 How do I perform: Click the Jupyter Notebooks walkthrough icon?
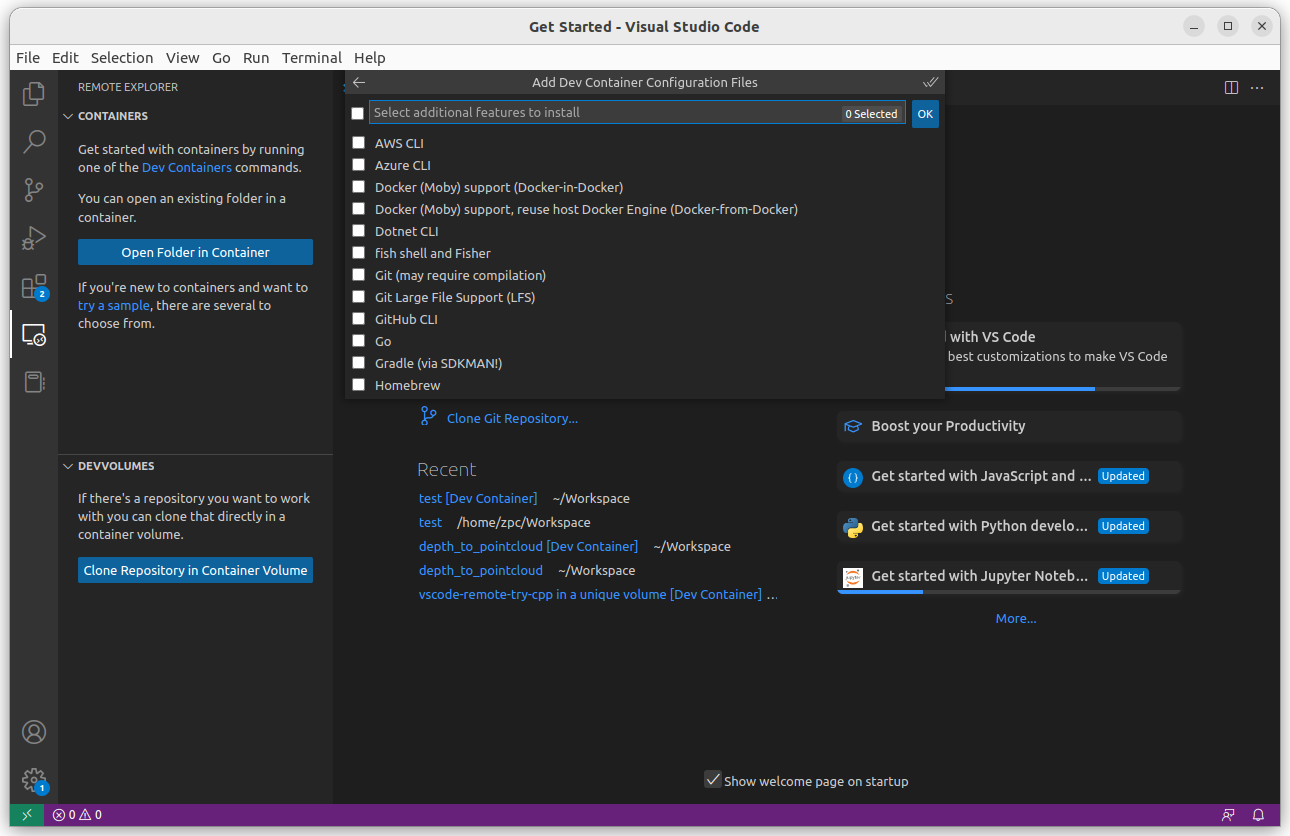pos(852,577)
